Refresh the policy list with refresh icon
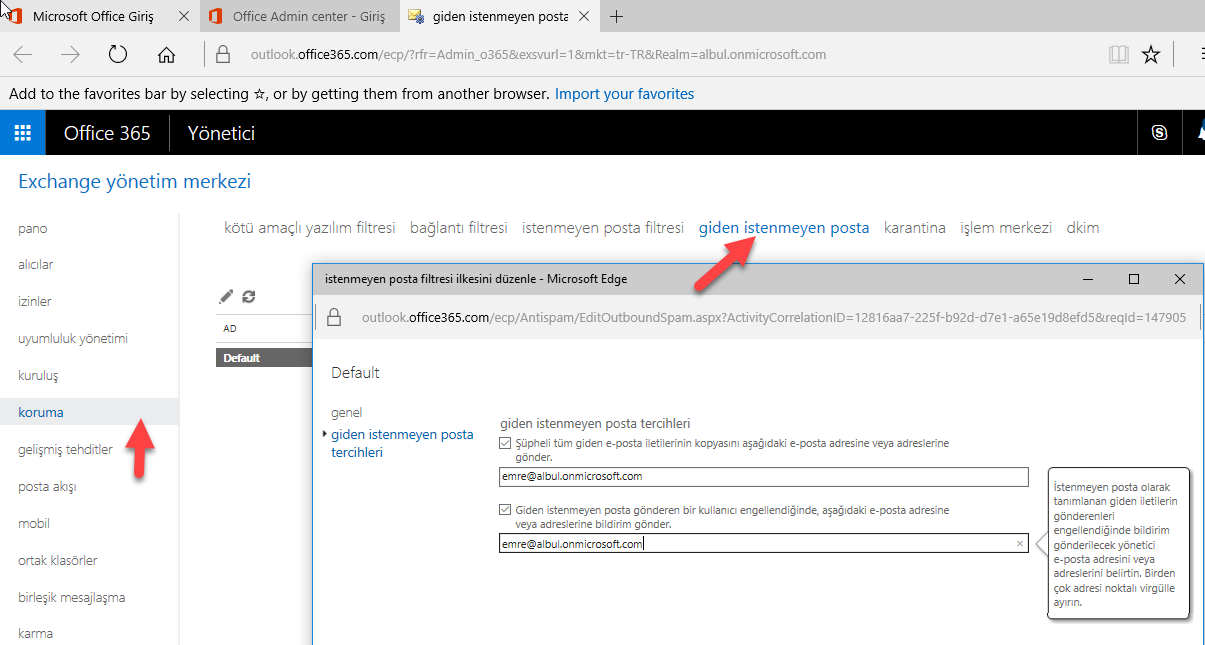 [x=249, y=296]
